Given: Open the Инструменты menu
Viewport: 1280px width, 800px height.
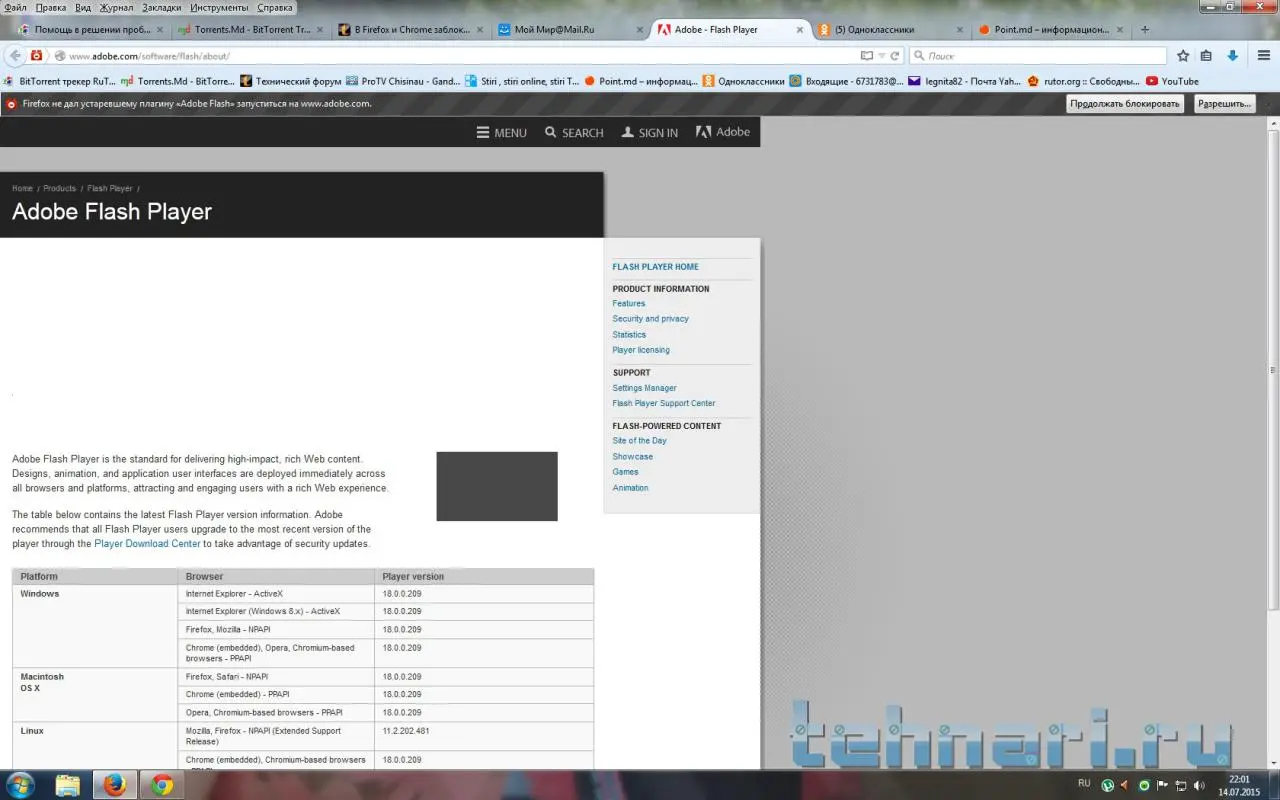Looking at the screenshot, I should 220,7.
